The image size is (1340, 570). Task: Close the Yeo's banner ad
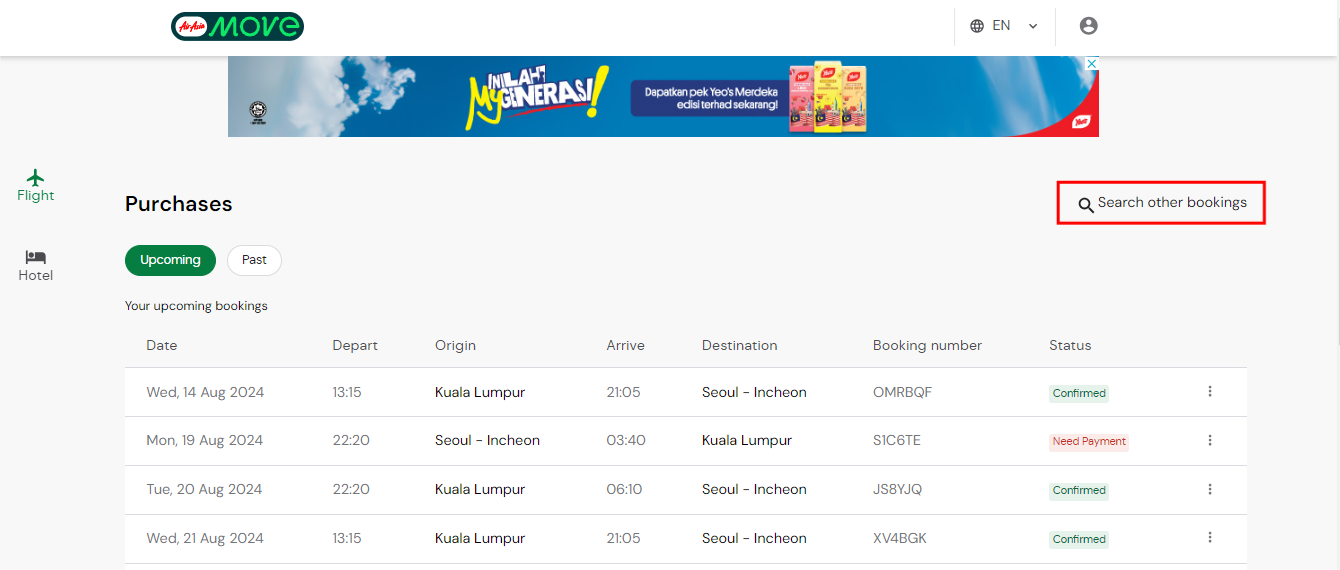1092,64
